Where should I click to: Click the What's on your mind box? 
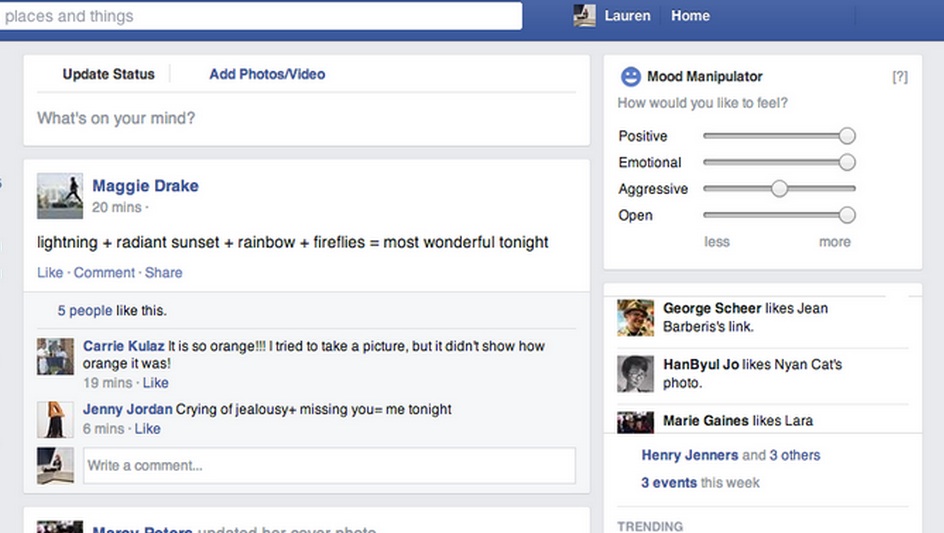pyautogui.click(x=306, y=118)
